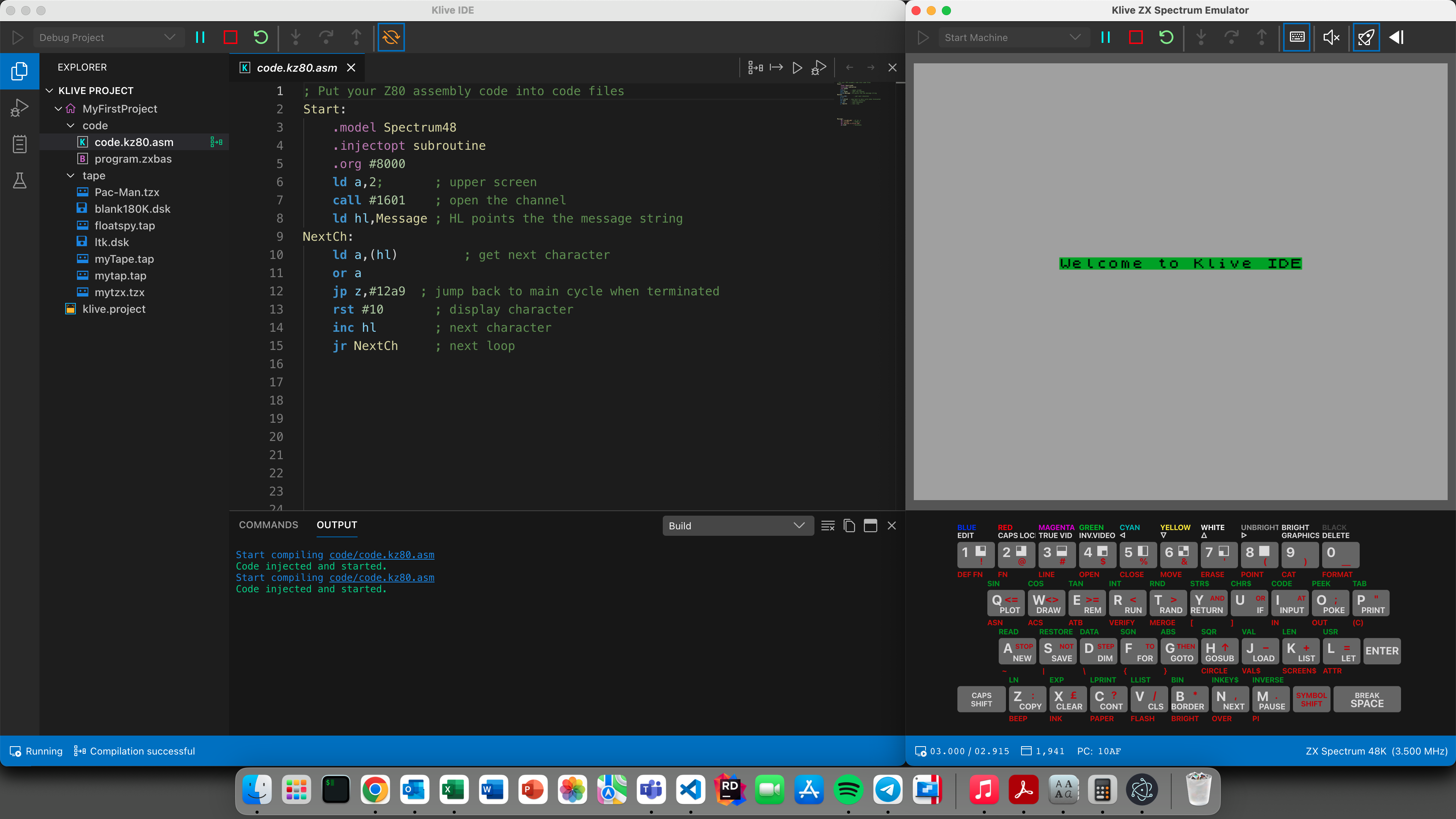Rewind the tape in the emulator toolbar
1456x819 pixels.
[x=1396, y=37]
